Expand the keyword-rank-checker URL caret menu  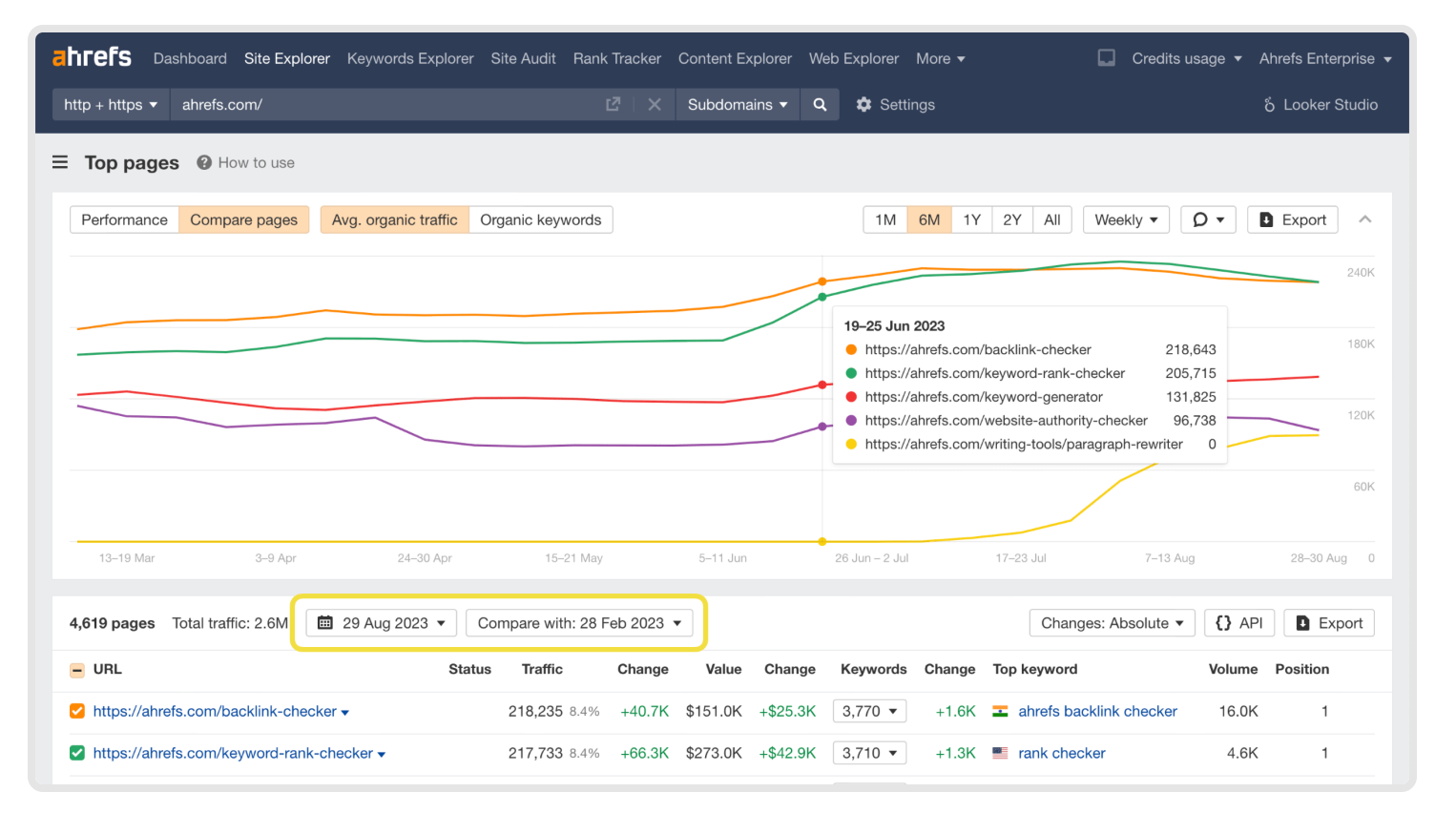tap(382, 755)
